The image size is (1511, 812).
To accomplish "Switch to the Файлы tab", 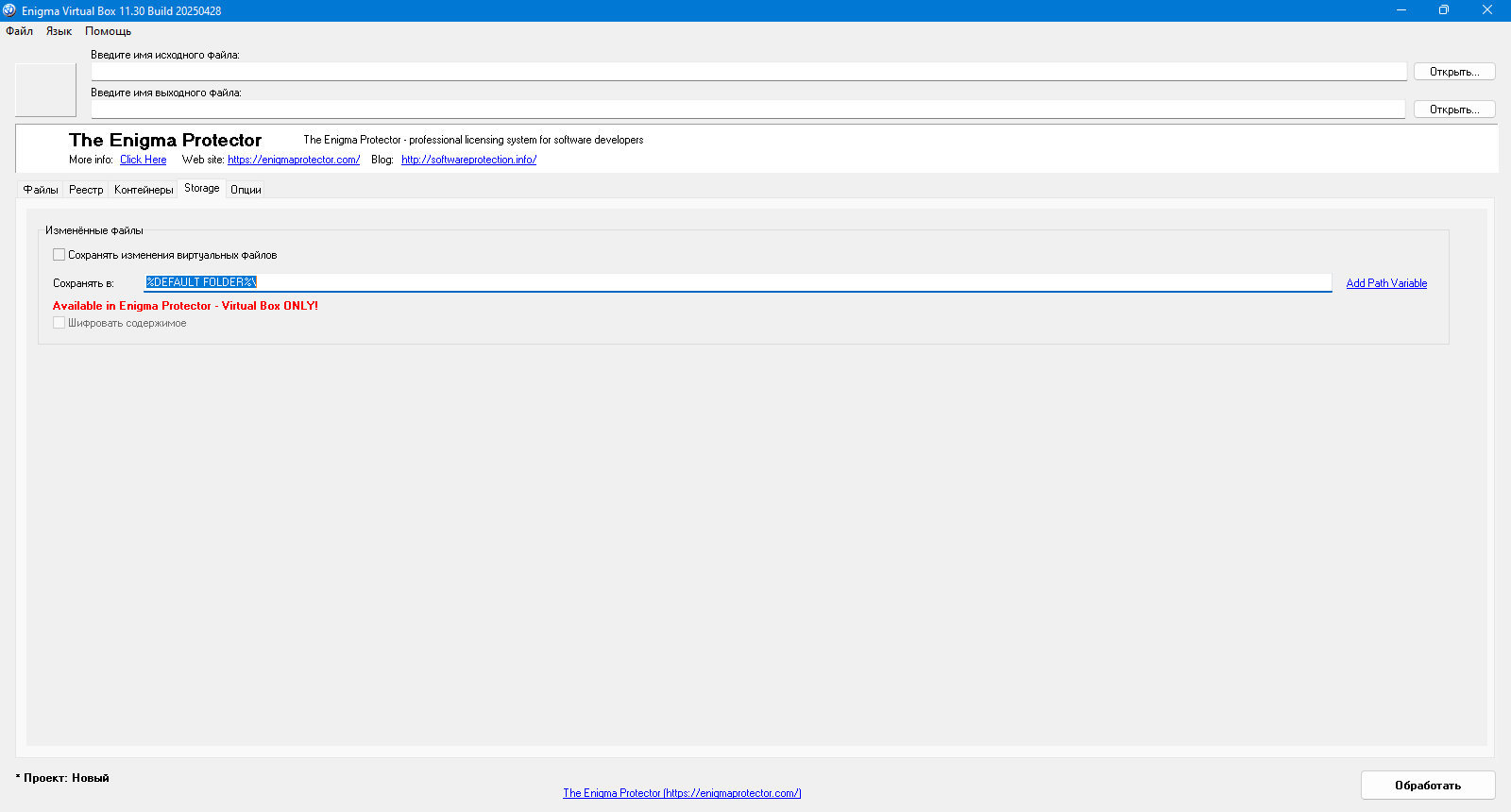I will pyautogui.click(x=41, y=190).
